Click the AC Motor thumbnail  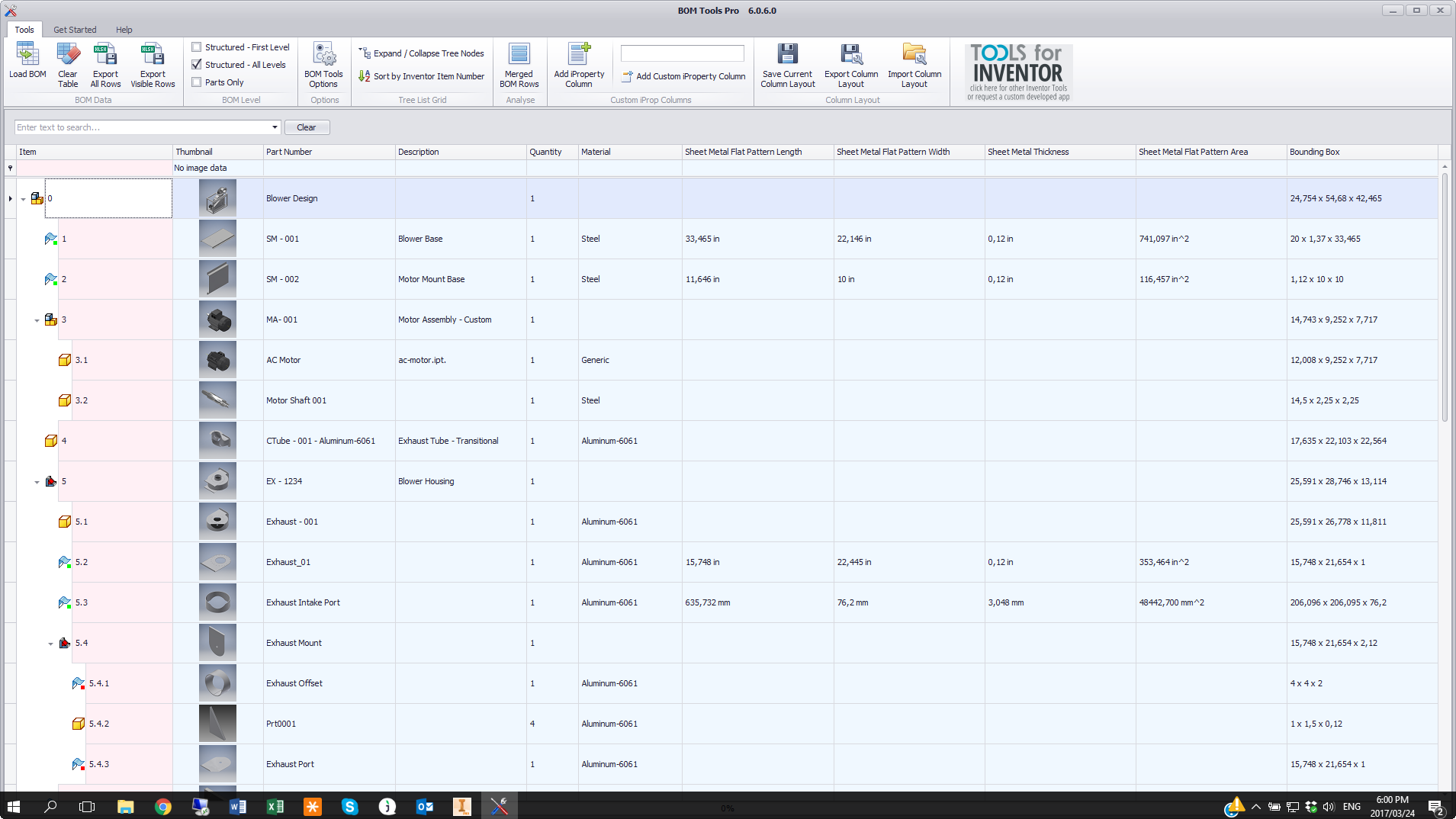coord(217,360)
